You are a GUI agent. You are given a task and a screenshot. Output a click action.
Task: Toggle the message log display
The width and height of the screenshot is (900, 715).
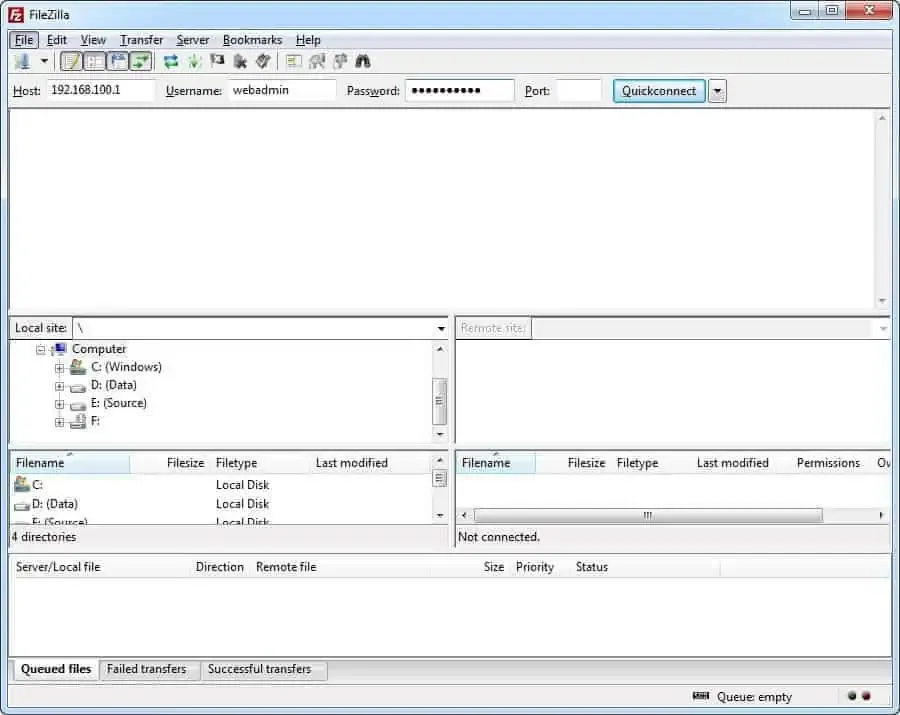71,62
